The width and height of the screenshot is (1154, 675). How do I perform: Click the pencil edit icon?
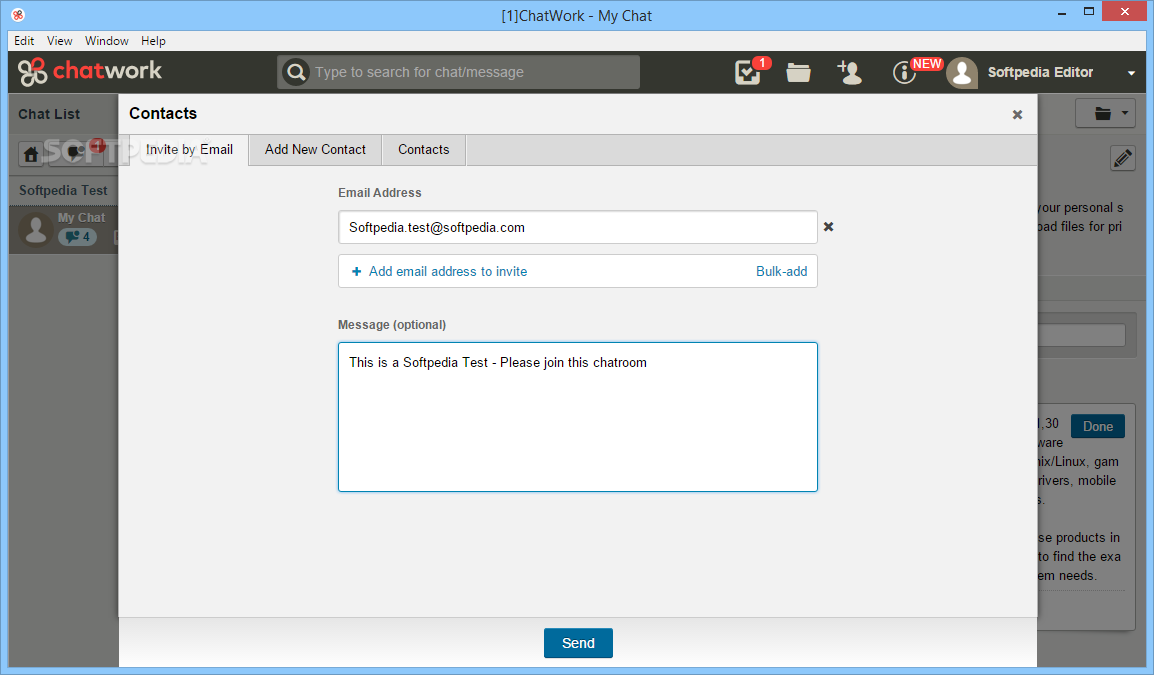[x=1122, y=158]
